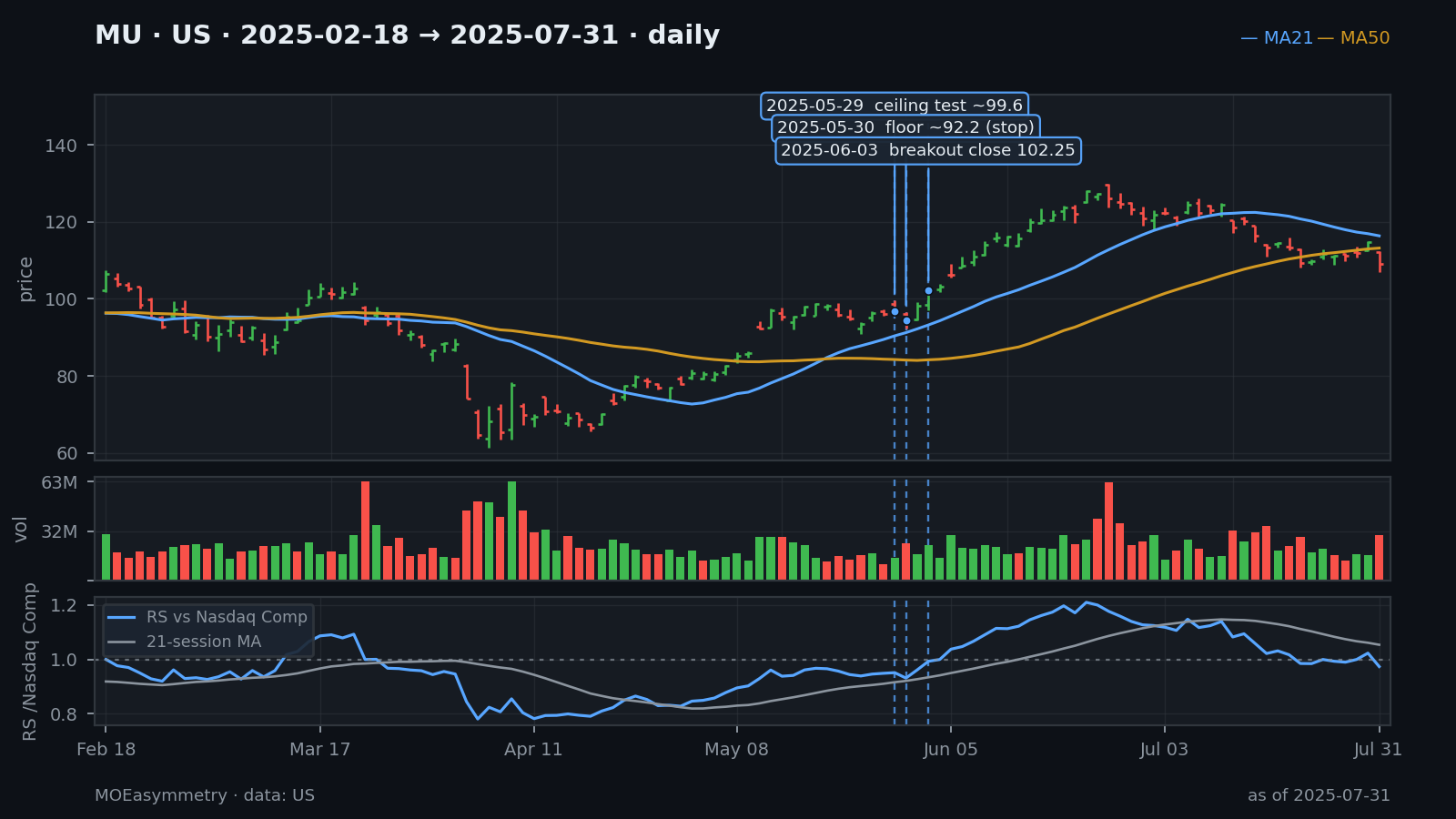Click the chart title MU · US daily
1456x819 pixels.
408,35
